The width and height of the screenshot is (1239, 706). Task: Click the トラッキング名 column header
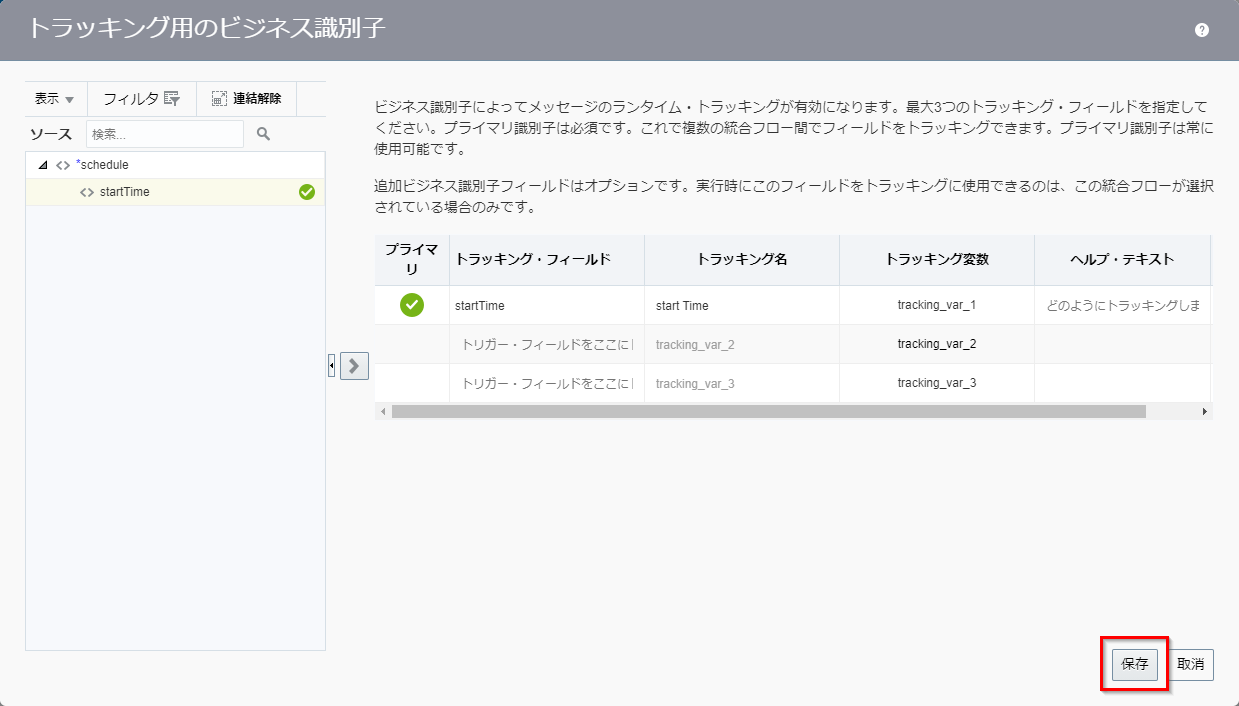(x=741, y=259)
